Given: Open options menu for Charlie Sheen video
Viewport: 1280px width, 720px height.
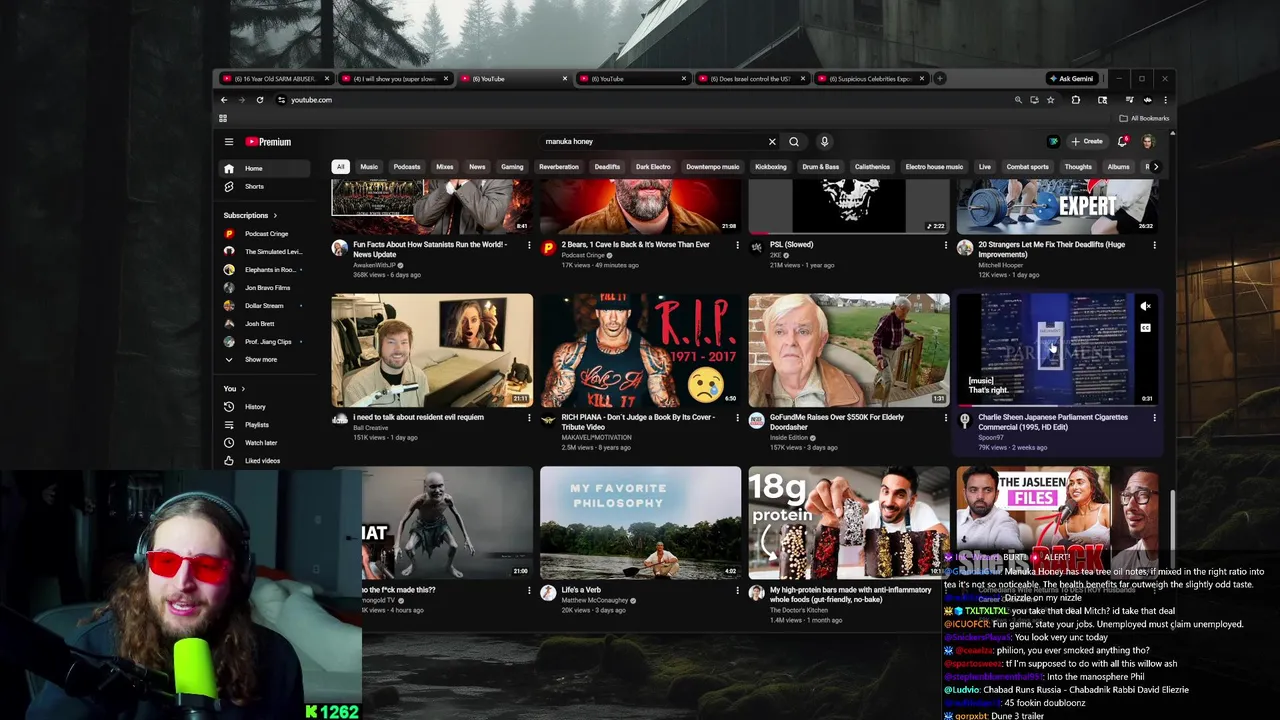Looking at the screenshot, I should (1154, 418).
